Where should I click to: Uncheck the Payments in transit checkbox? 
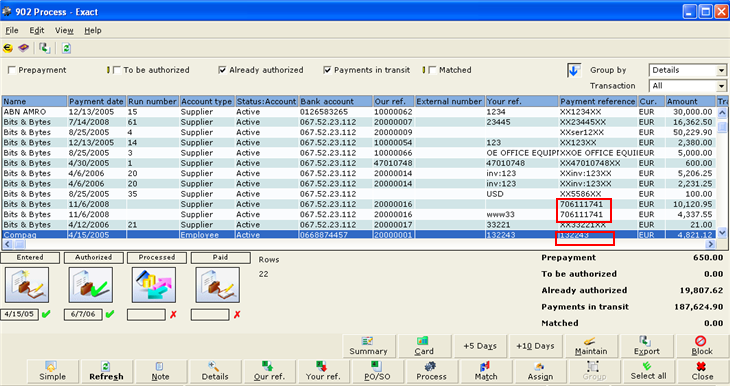(x=327, y=70)
